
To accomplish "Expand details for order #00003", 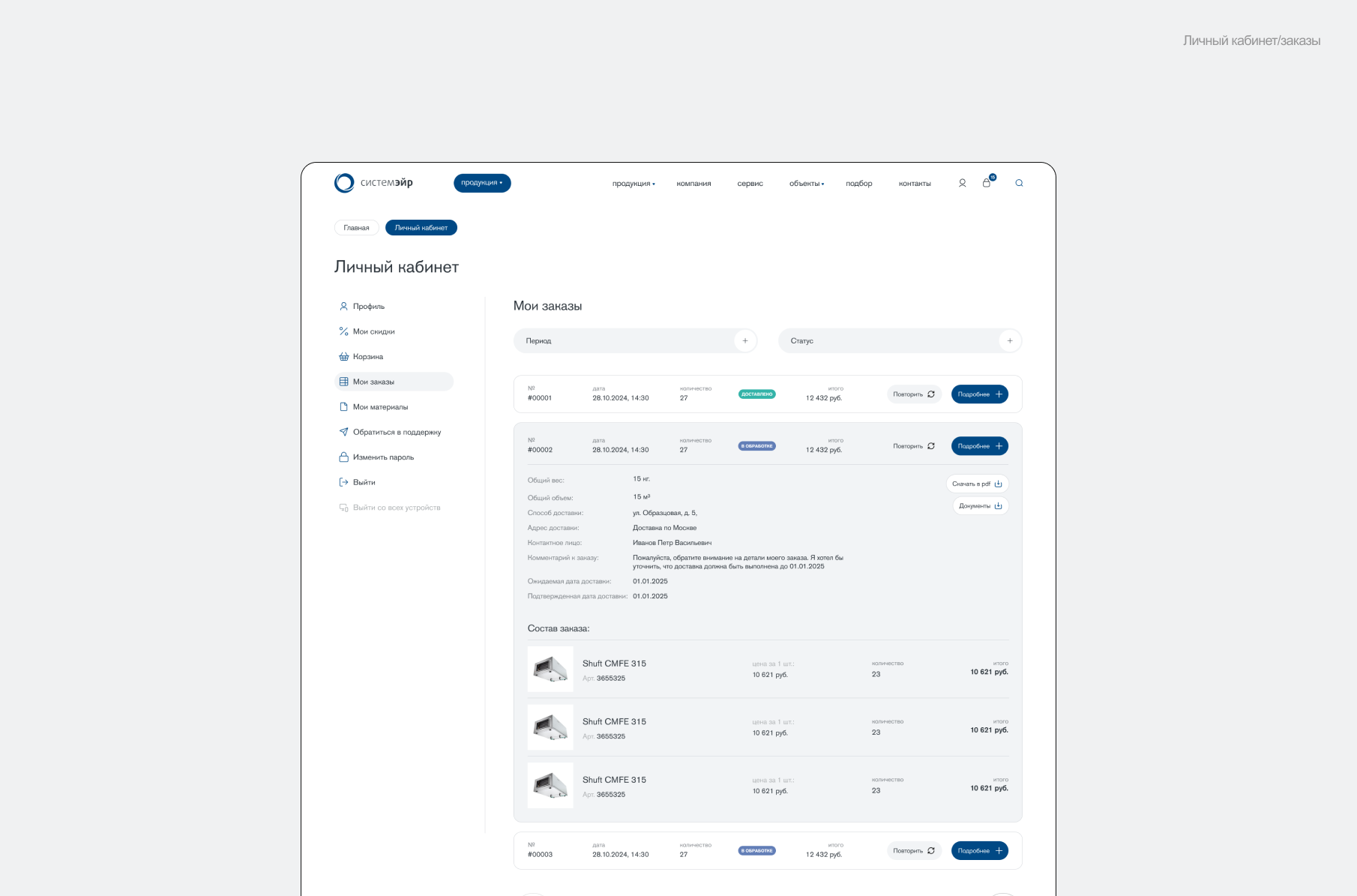I will click(979, 851).
